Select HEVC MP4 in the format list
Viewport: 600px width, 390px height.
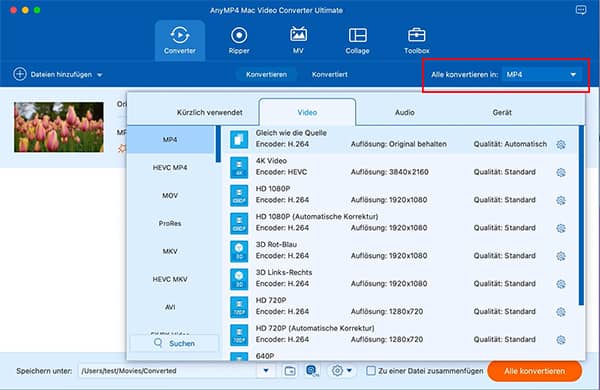pos(170,168)
